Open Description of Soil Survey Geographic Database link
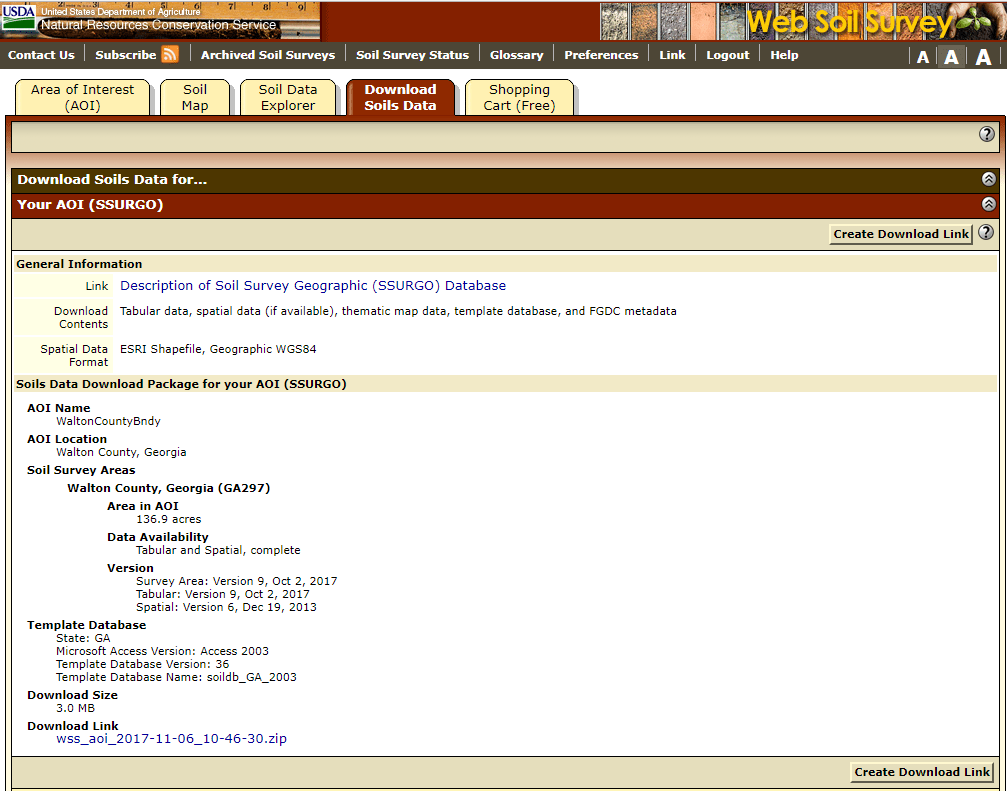The image size is (1007, 791). click(313, 286)
